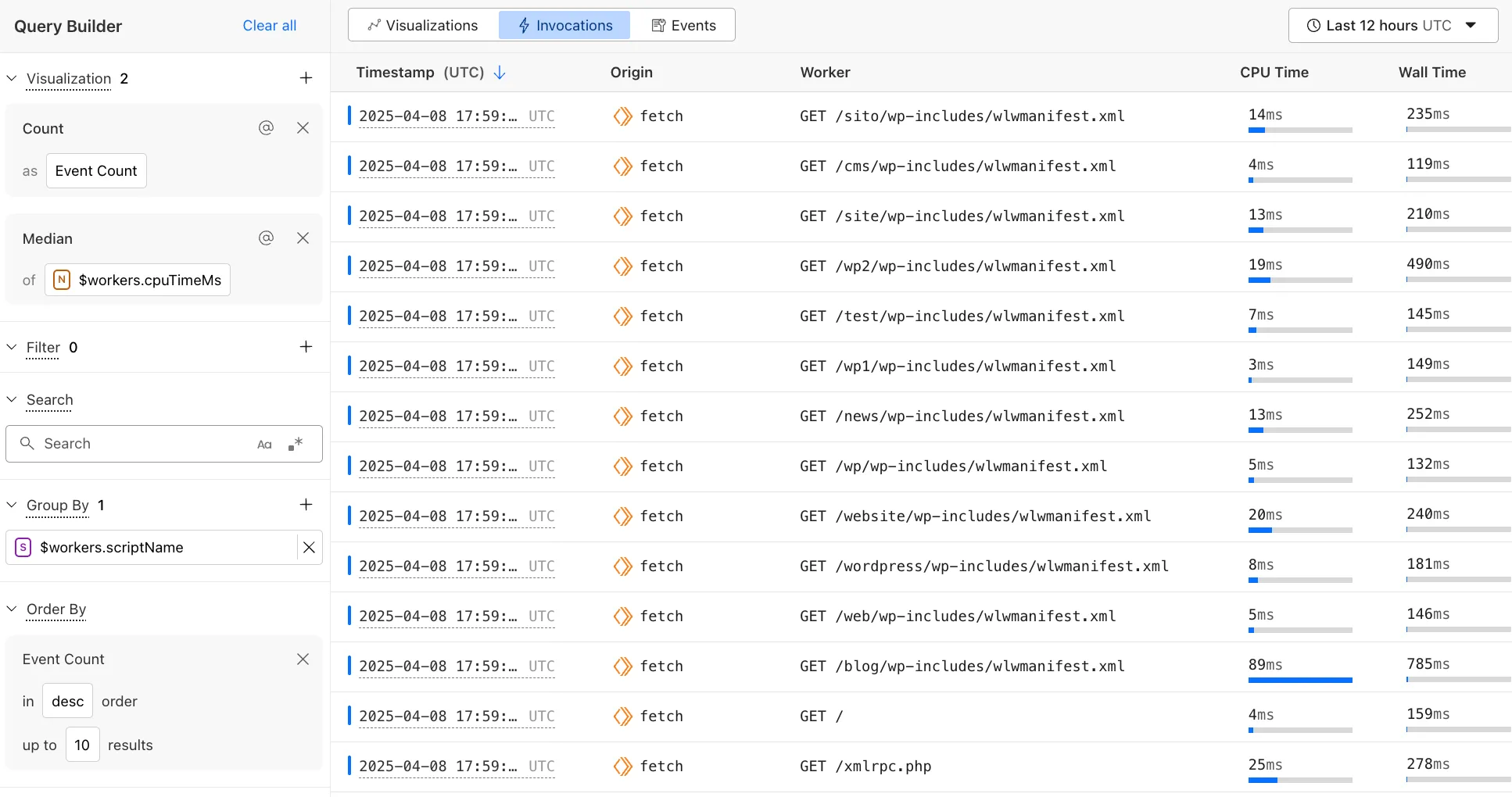Screen dimensions: 1512x797
Task: Toggle case-sensitive search (Aa)
Action: click(264, 445)
